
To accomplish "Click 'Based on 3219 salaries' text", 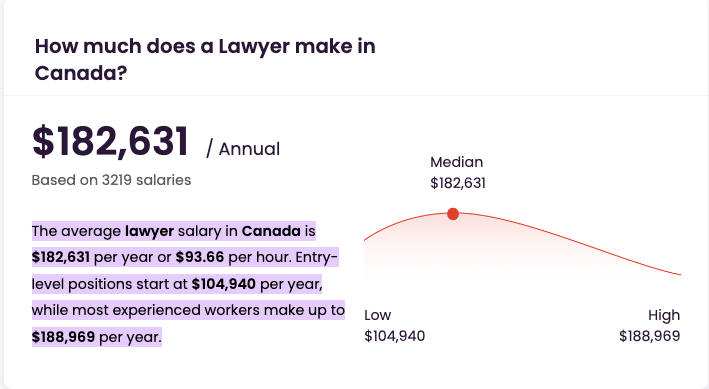I will tap(111, 180).
